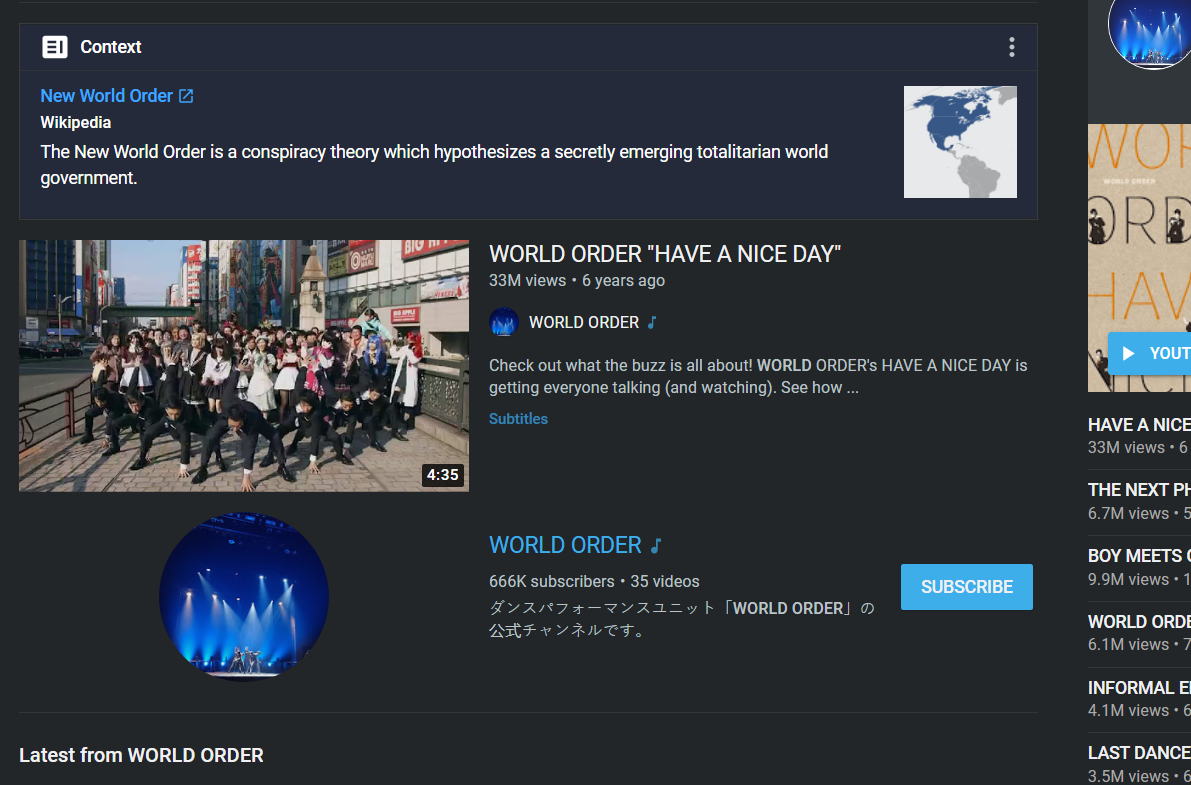Viewport: 1191px width, 785px height.
Task: Click the "Latest from WORLD ORDER" heading
Action: click(x=141, y=755)
